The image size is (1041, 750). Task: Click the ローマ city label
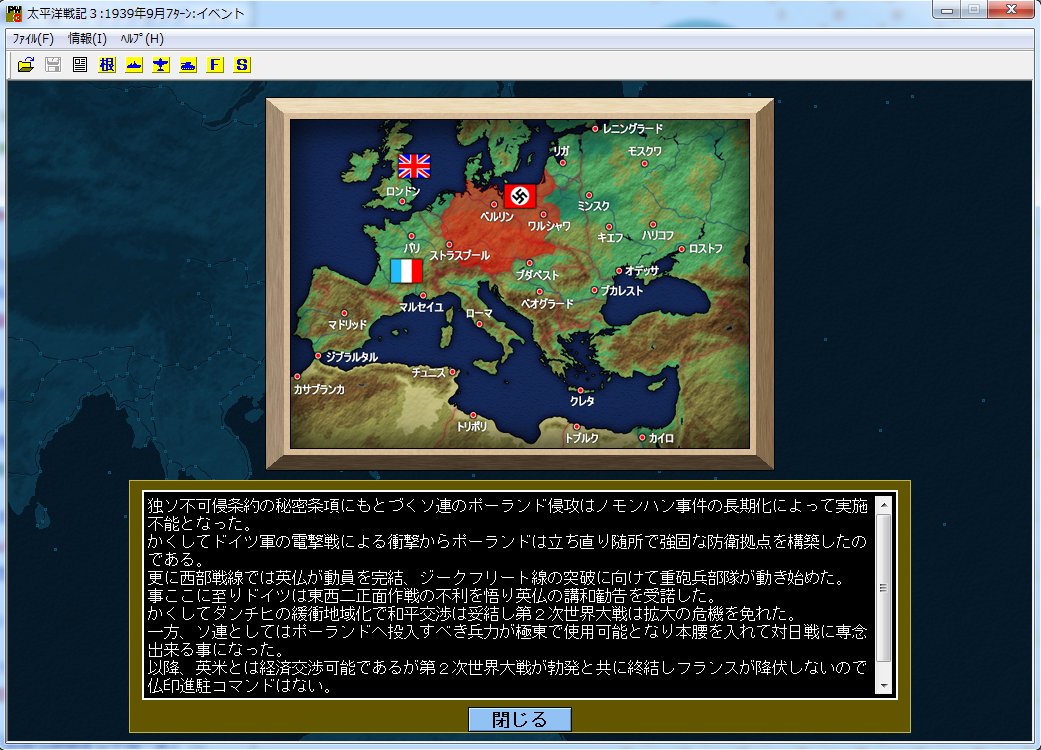479,313
